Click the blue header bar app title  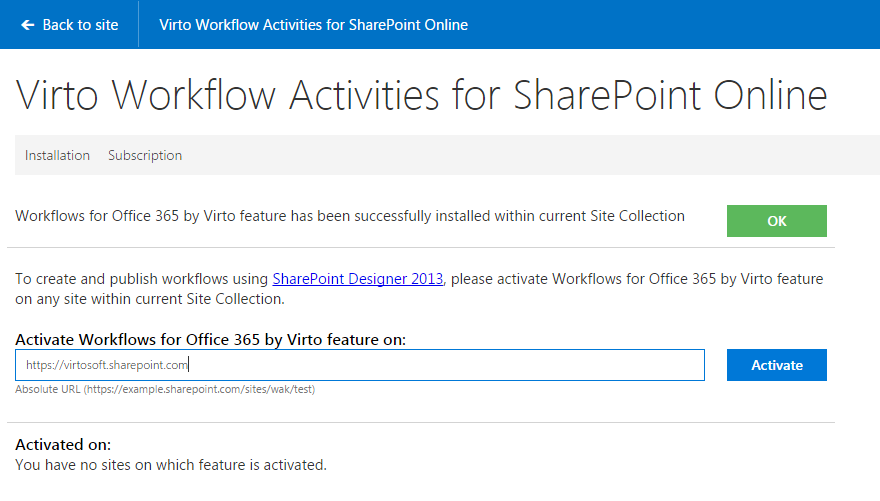point(313,25)
